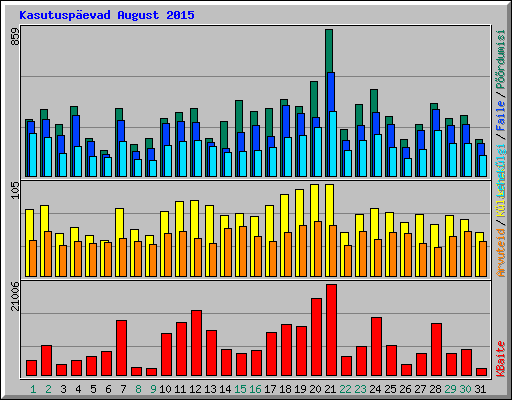The height and width of the screenshot is (400, 512).
Task: Pick day label '6' on x-axis
Action: pos(108,389)
